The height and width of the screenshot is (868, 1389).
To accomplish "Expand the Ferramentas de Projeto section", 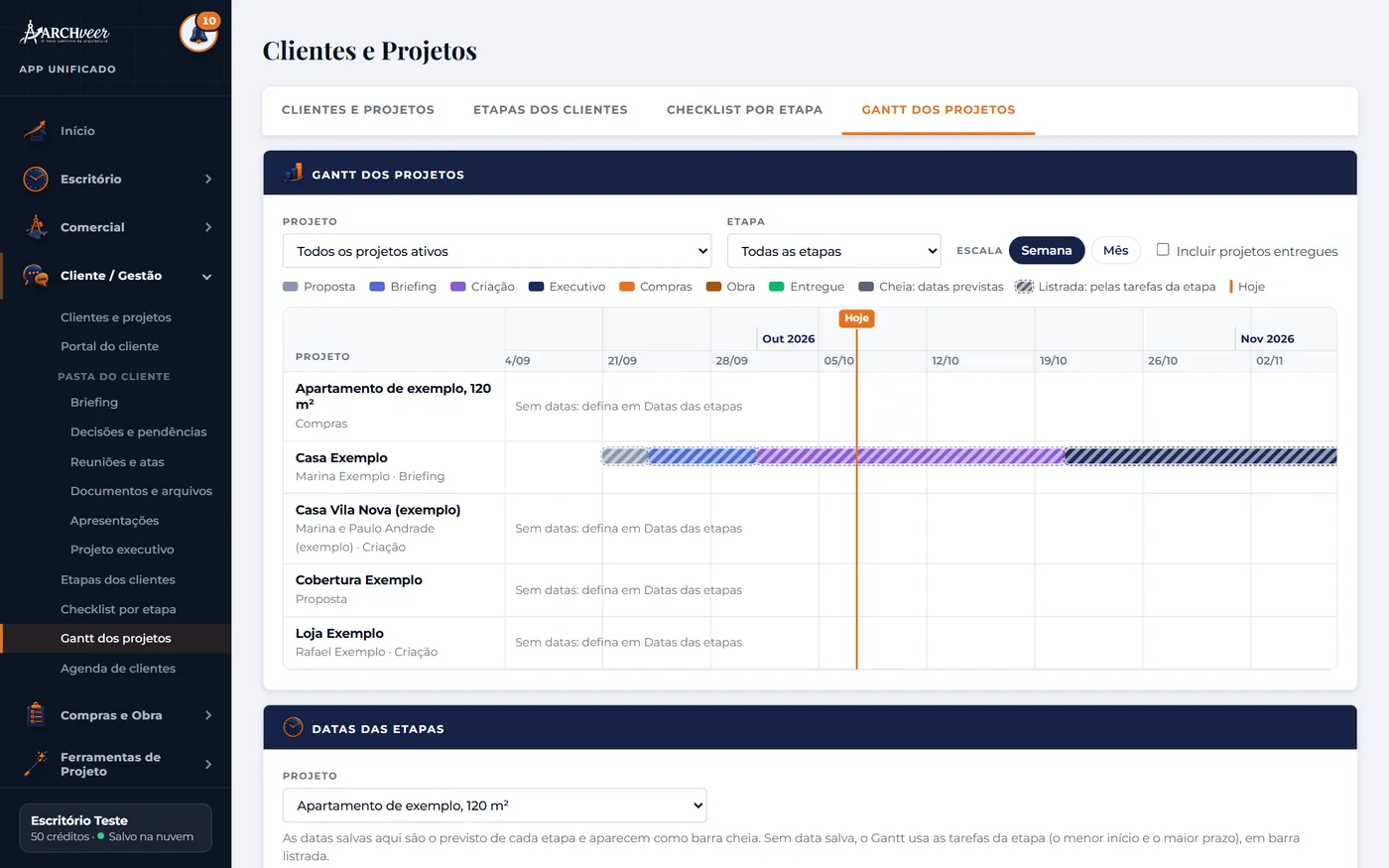I will [x=208, y=764].
